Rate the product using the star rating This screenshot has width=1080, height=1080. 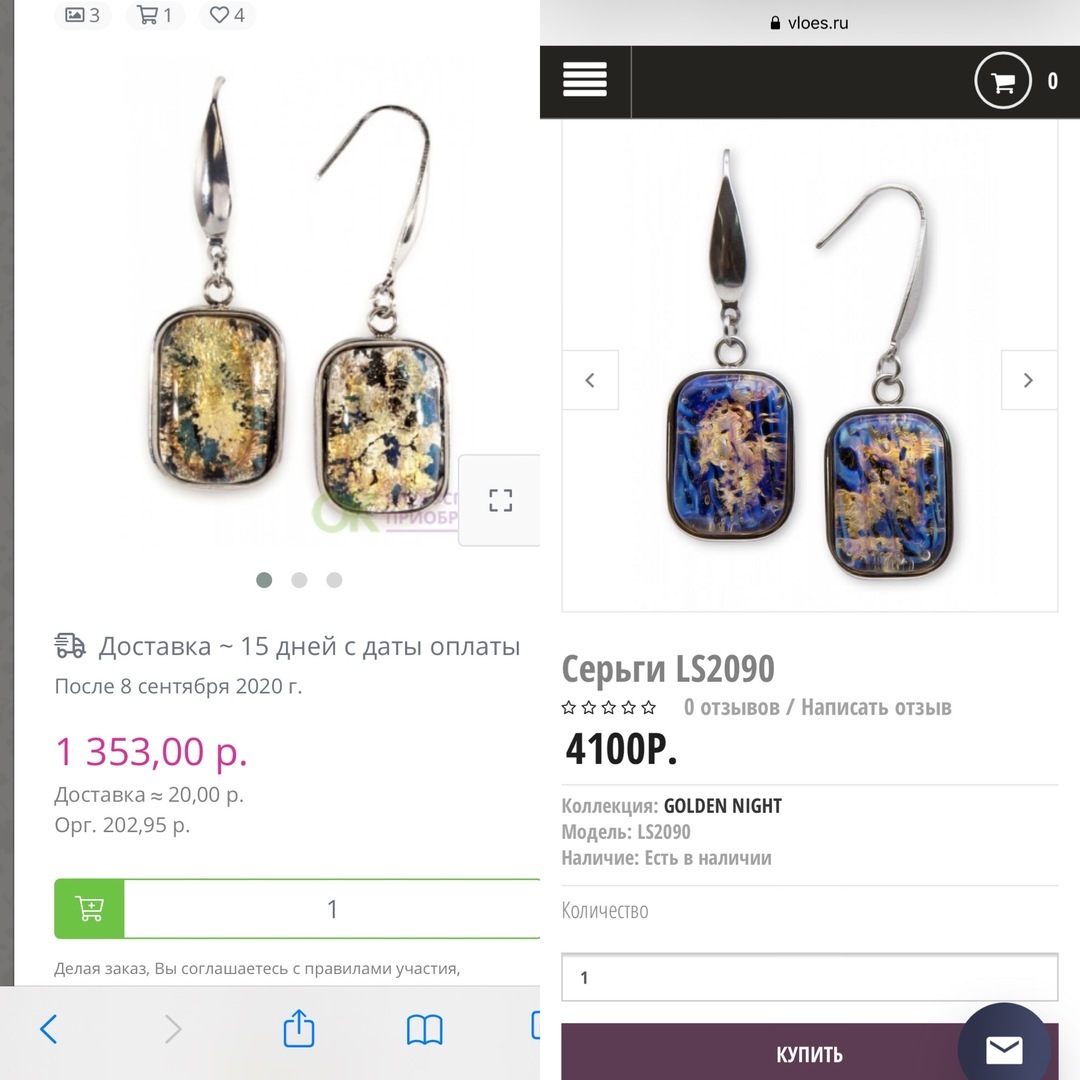[609, 708]
